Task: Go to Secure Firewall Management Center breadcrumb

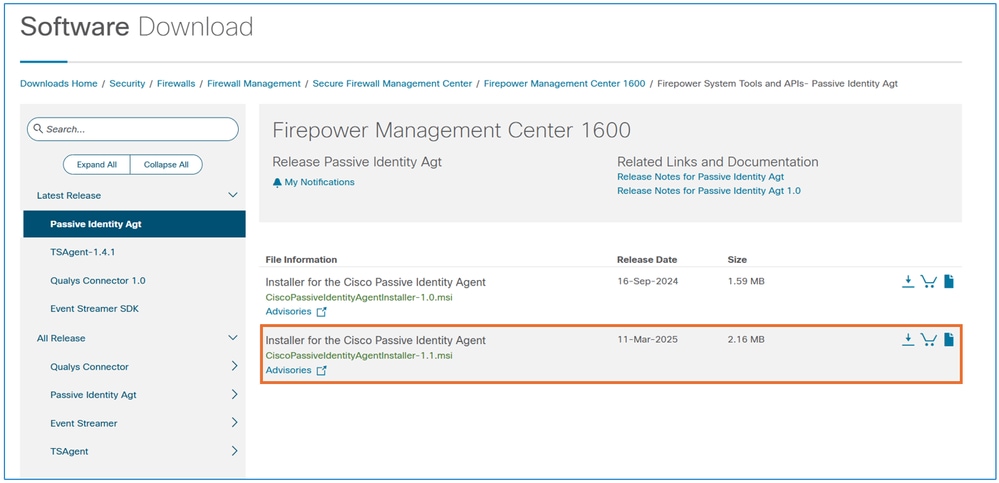Action: (x=392, y=83)
